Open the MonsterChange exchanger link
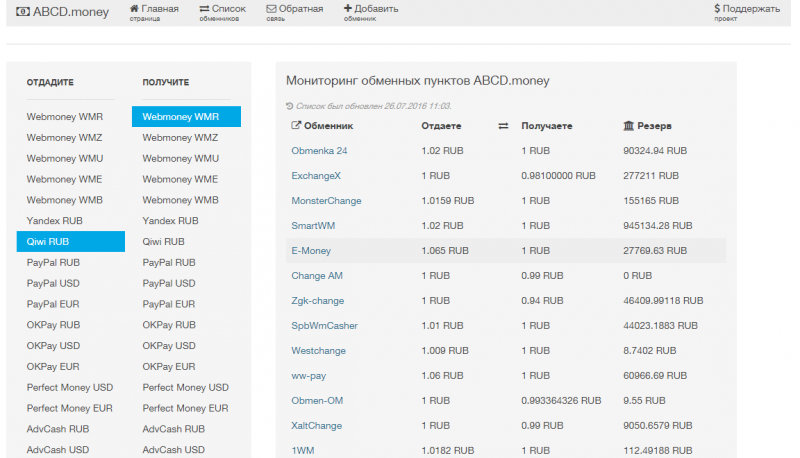The image size is (800, 458). [326, 200]
